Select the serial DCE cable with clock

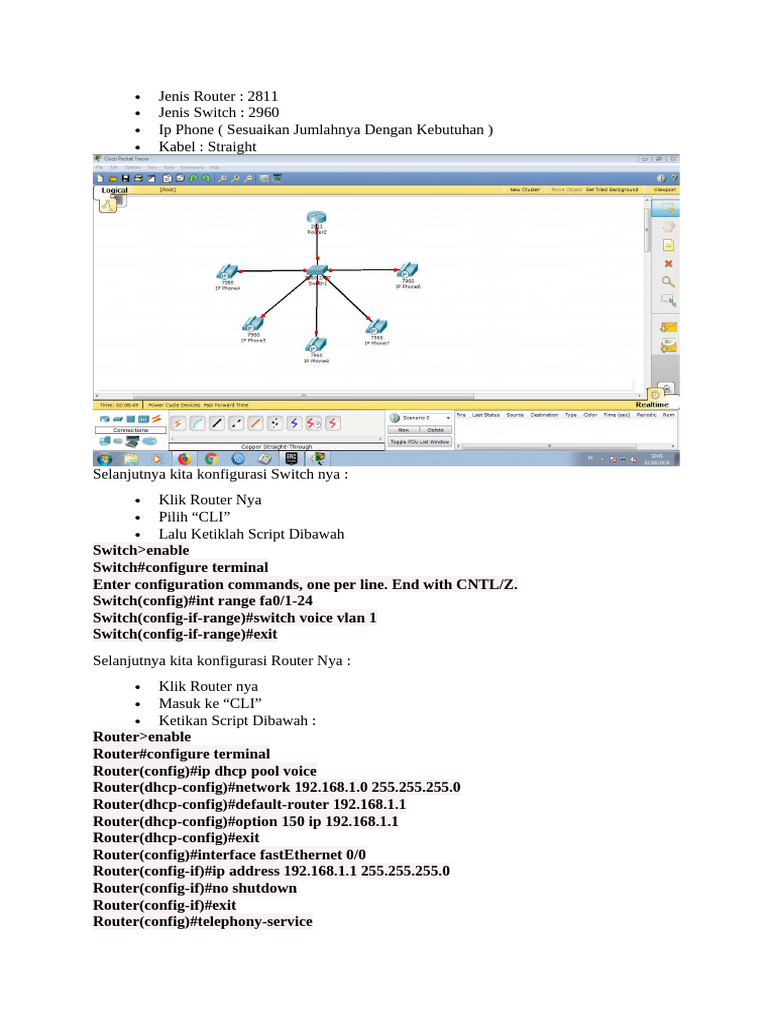click(313, 424)
